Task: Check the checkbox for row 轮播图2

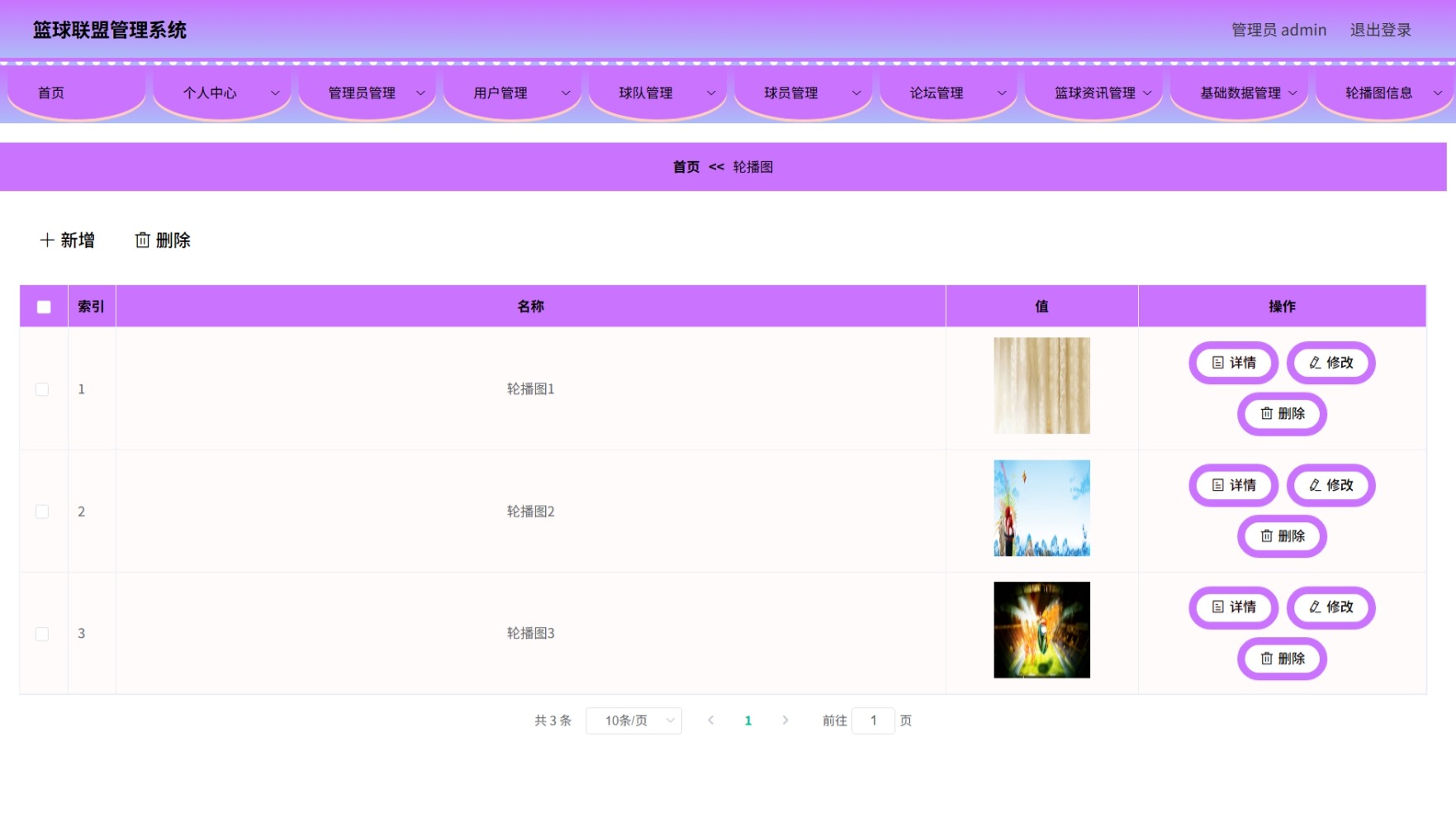Action: (42, 512)
